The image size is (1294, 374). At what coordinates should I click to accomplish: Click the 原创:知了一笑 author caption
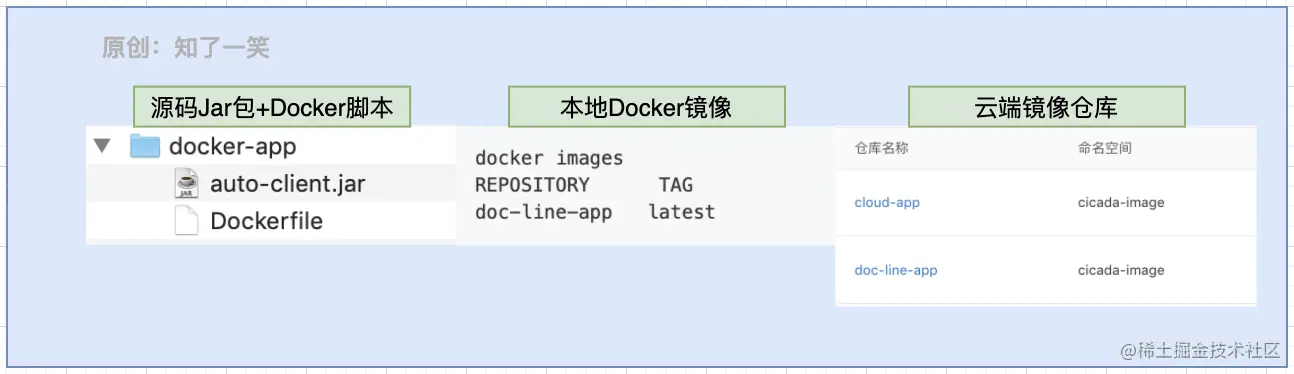tap(185, 47)
